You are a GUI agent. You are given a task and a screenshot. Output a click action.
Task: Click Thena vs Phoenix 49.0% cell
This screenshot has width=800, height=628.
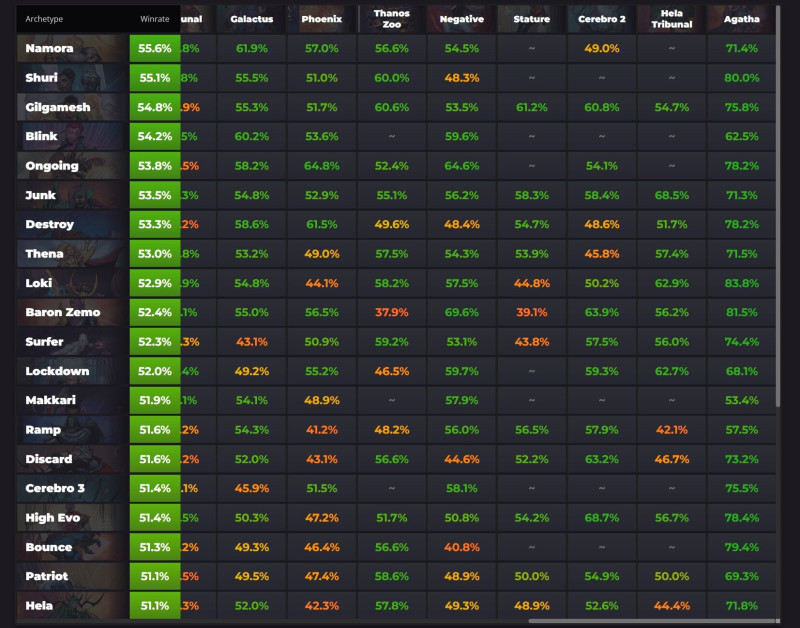click(x=321, y=254)
